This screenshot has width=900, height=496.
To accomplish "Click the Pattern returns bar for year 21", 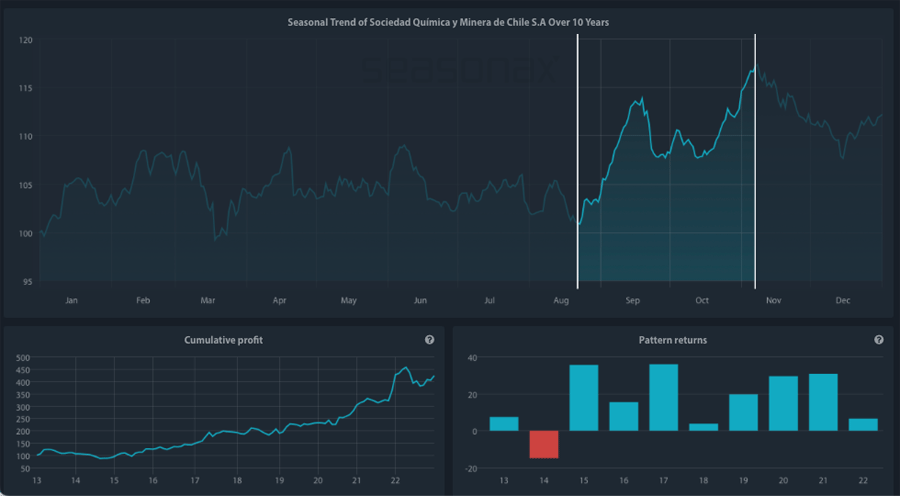I will (x=823, y=402).
